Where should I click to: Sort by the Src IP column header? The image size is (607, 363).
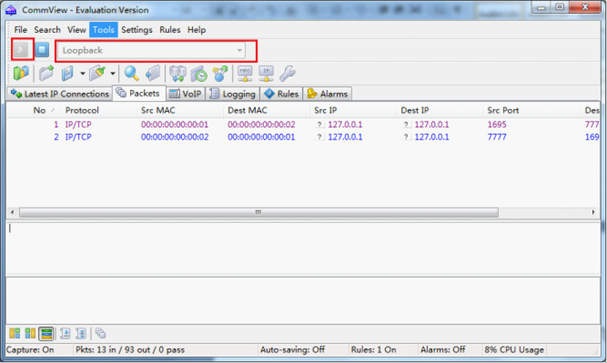[x=326, y=110]
